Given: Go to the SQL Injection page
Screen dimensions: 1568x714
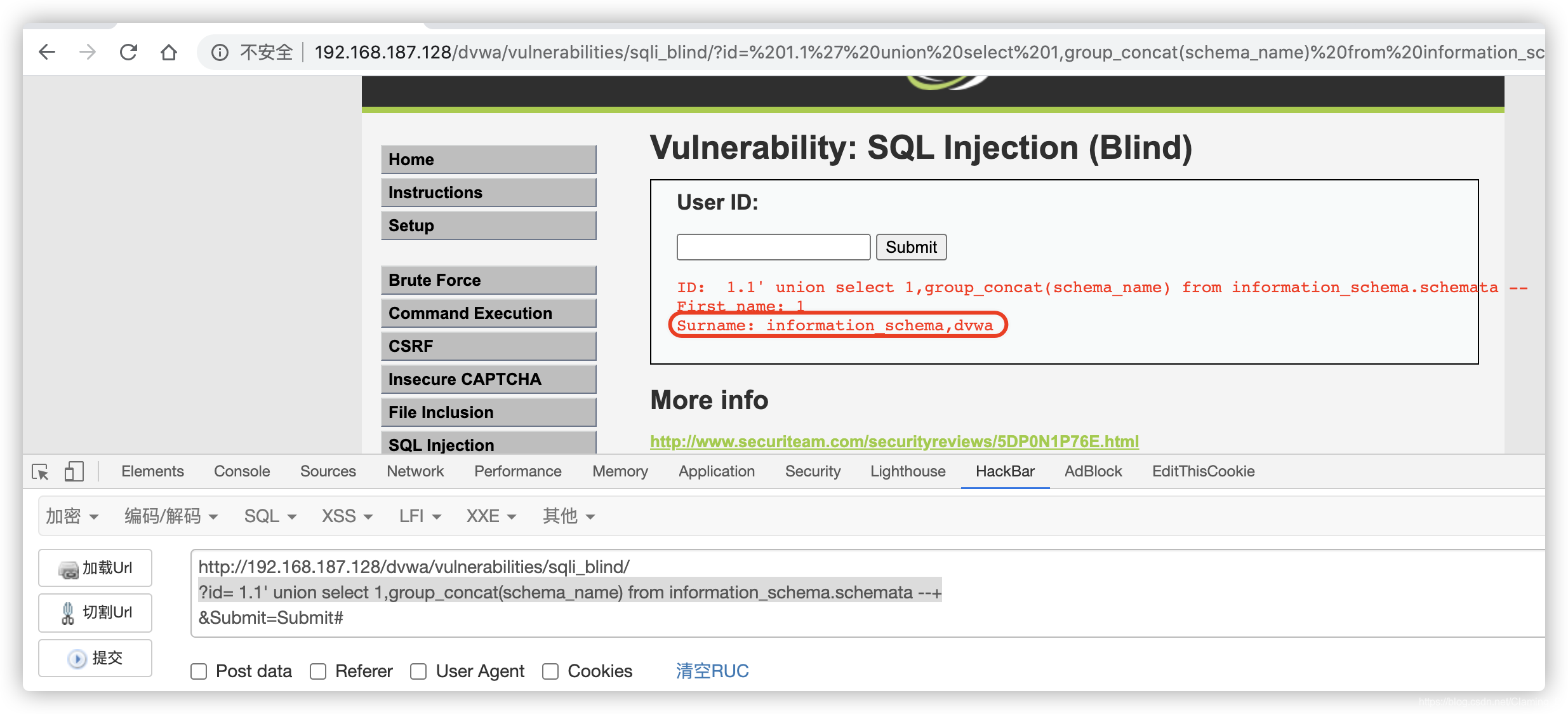Looking at the screenshot, I should click(489, 443).
